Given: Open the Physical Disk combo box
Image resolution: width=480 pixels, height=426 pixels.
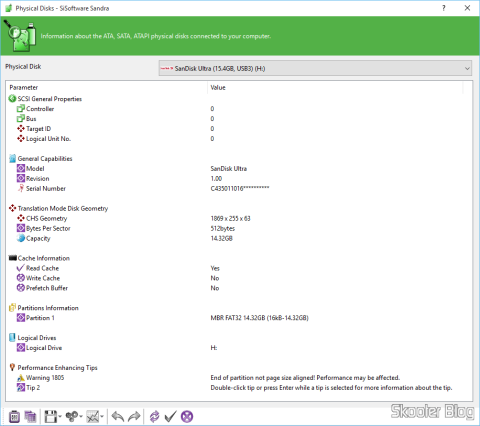Looking at the screenshot, I should [x=315, y=68].
